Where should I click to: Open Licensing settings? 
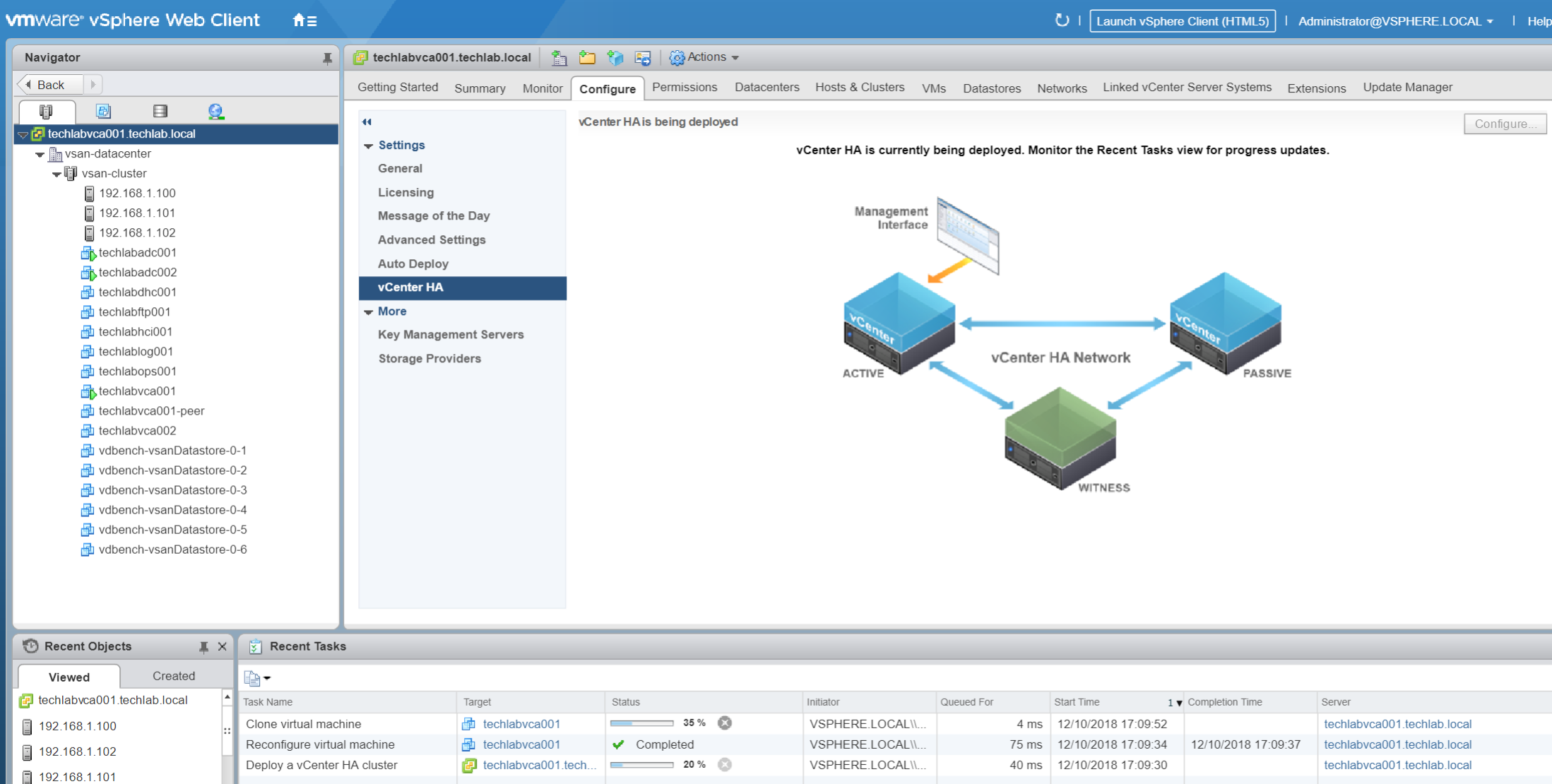(x=405, y=192)
